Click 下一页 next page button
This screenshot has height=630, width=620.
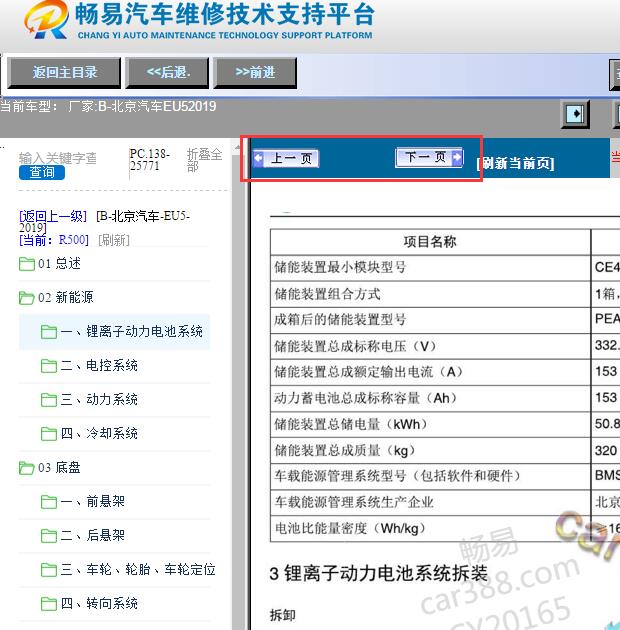tap(429, 157)
